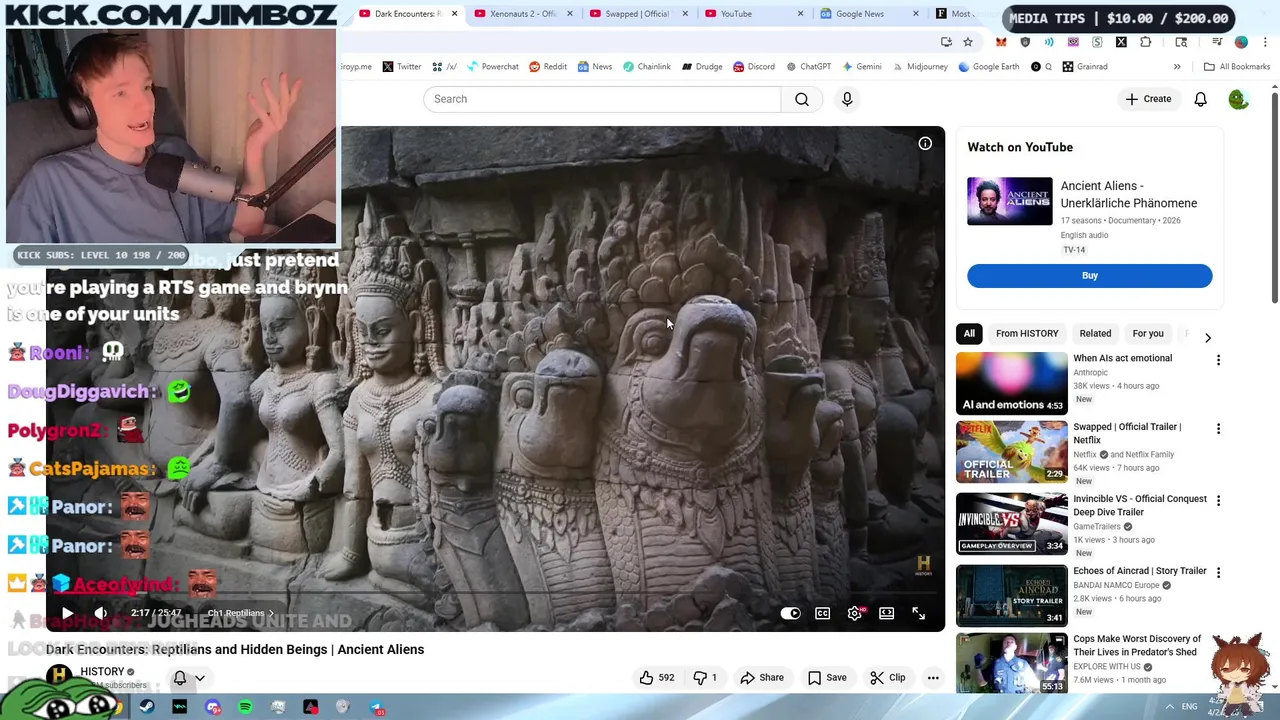Play the paused YouTube video
This screenshot has width=1280, height=720.
67,613
